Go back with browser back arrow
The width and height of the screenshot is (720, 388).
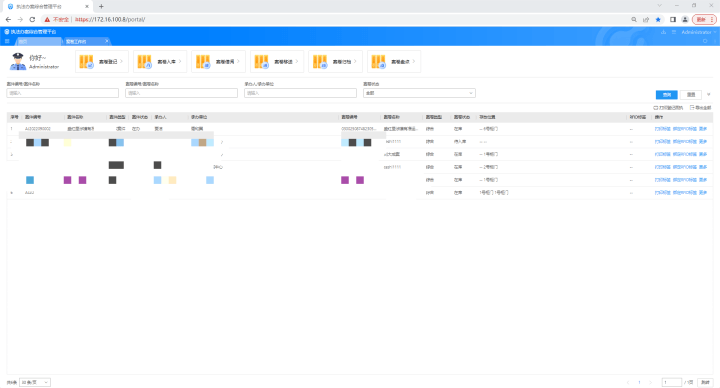click(8, 19)
